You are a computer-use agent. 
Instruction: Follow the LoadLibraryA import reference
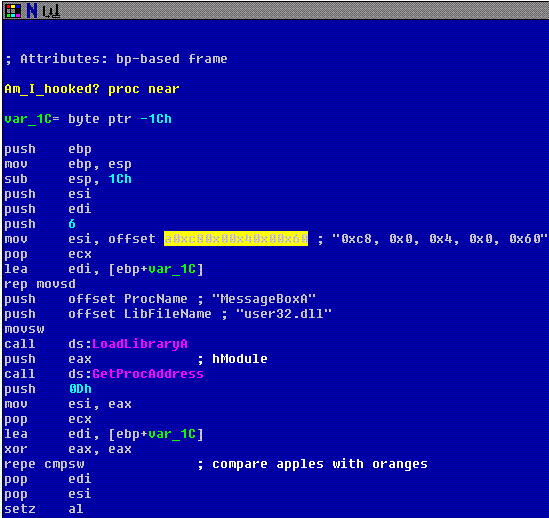click(140, 344)
